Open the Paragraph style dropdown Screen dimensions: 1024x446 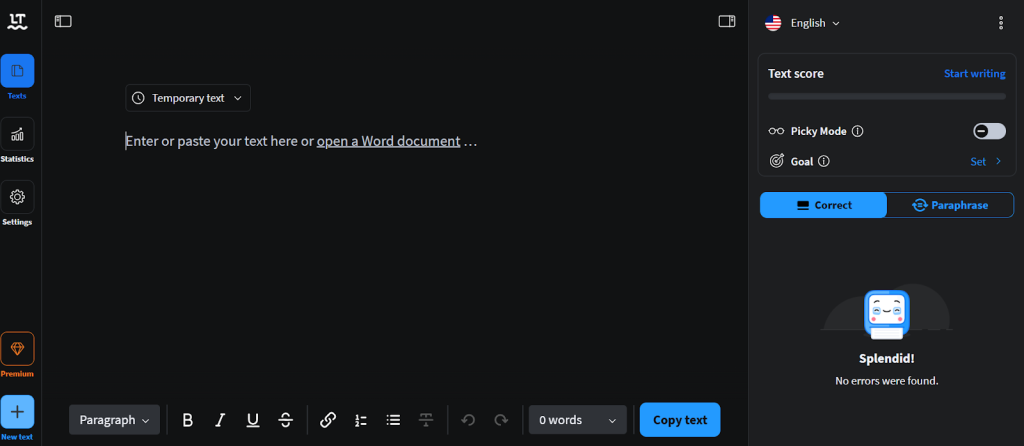click(x=114, y=420)
